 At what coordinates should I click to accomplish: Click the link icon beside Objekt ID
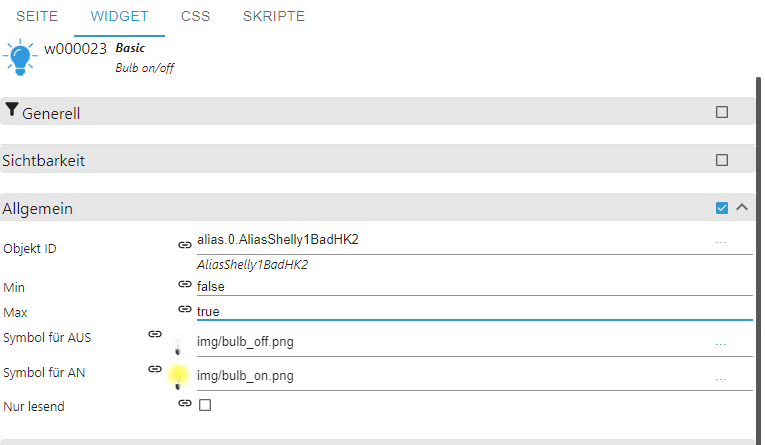[184, 244]
